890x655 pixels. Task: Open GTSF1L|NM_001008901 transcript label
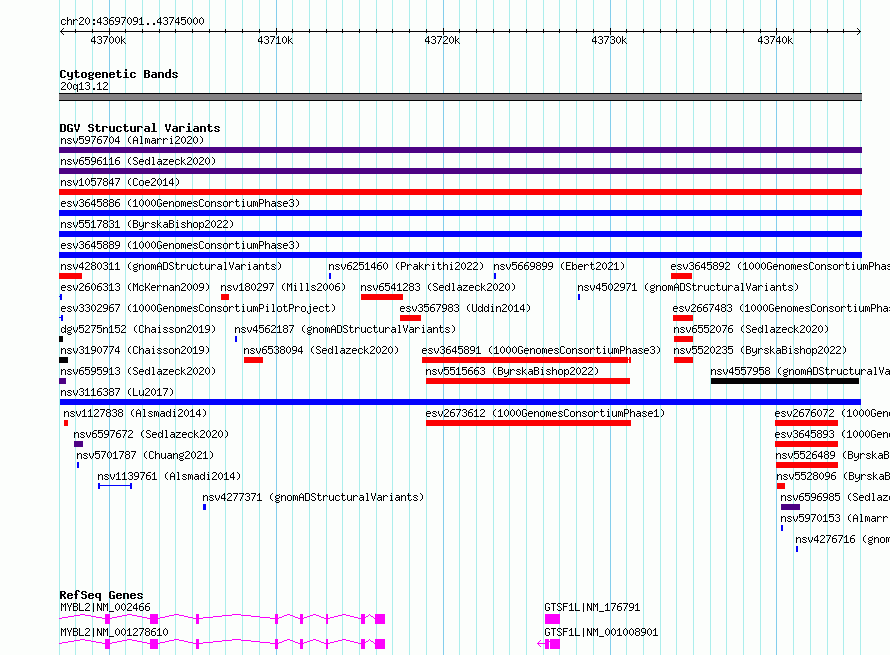(601, 632)
